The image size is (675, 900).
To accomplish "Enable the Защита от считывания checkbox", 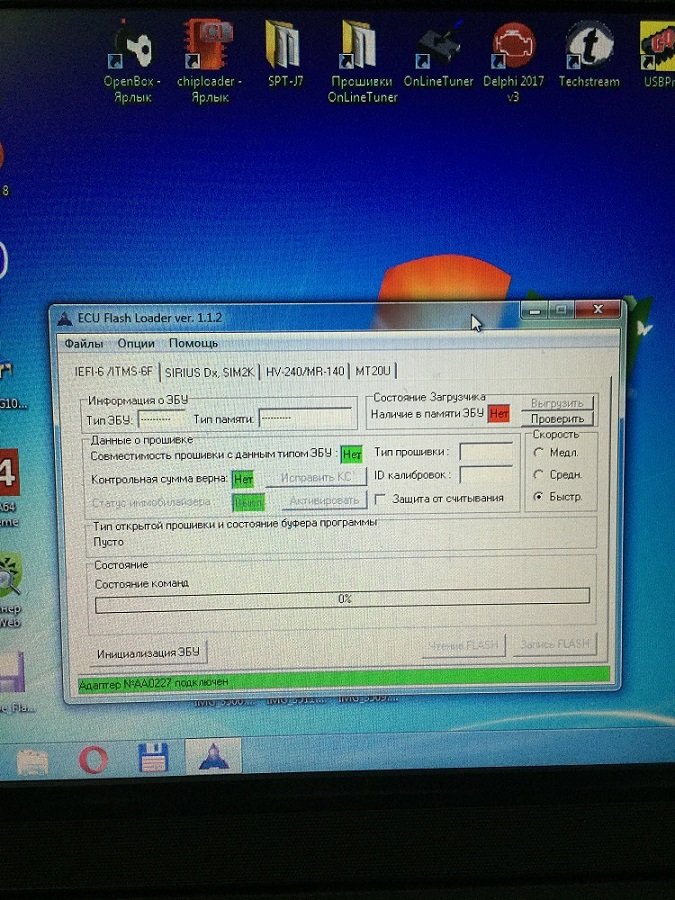I will [380, 498].
